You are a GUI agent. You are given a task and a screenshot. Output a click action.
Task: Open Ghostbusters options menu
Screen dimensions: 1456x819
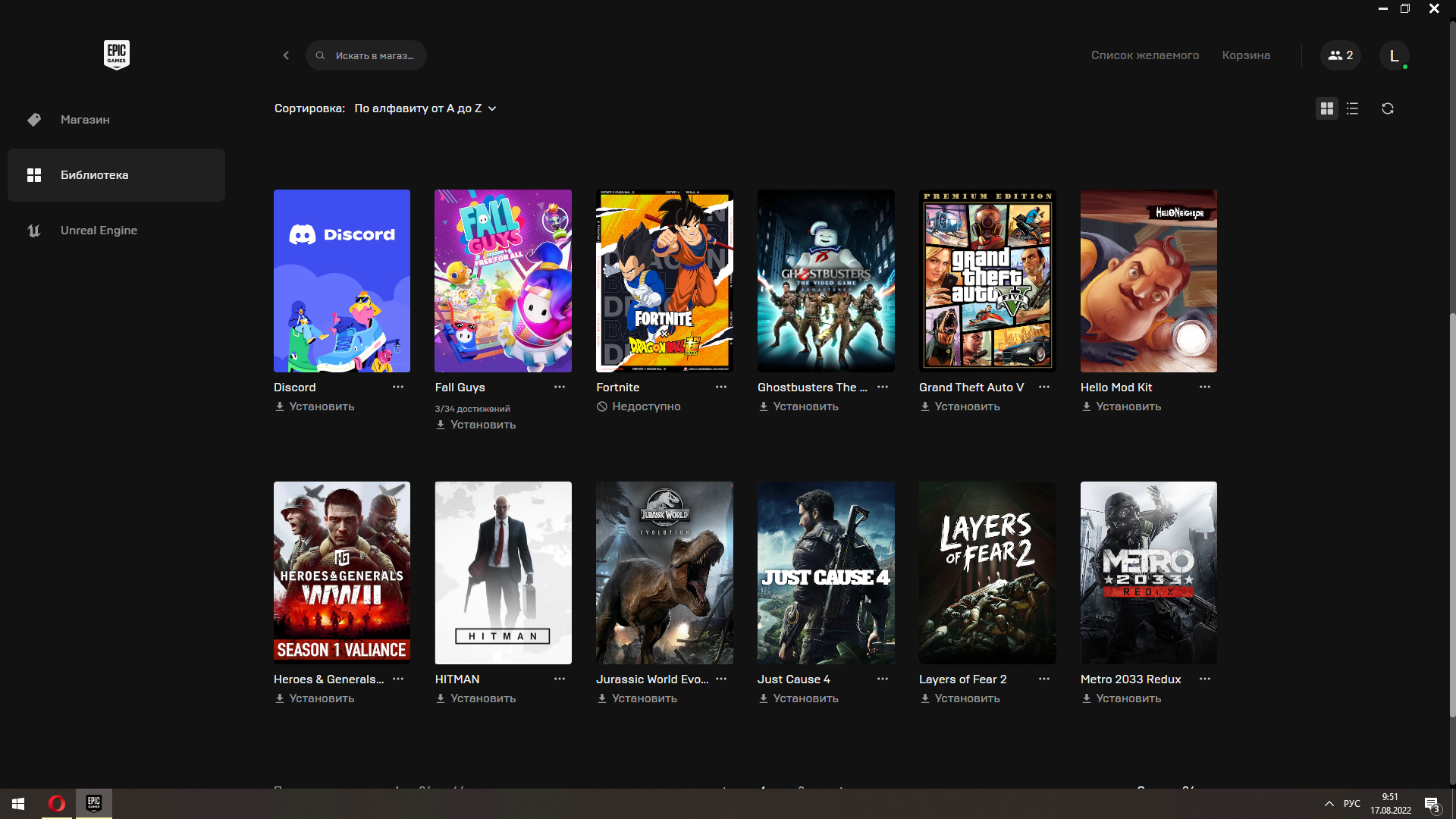click(x=883, y=387)
